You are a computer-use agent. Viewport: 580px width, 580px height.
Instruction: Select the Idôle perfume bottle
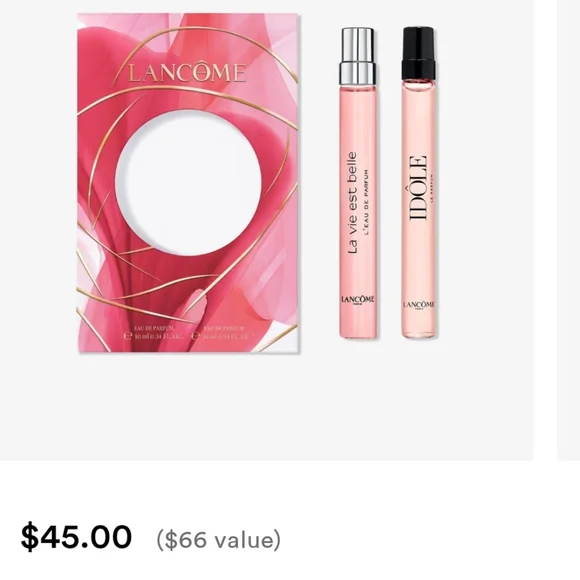(418, 182)
